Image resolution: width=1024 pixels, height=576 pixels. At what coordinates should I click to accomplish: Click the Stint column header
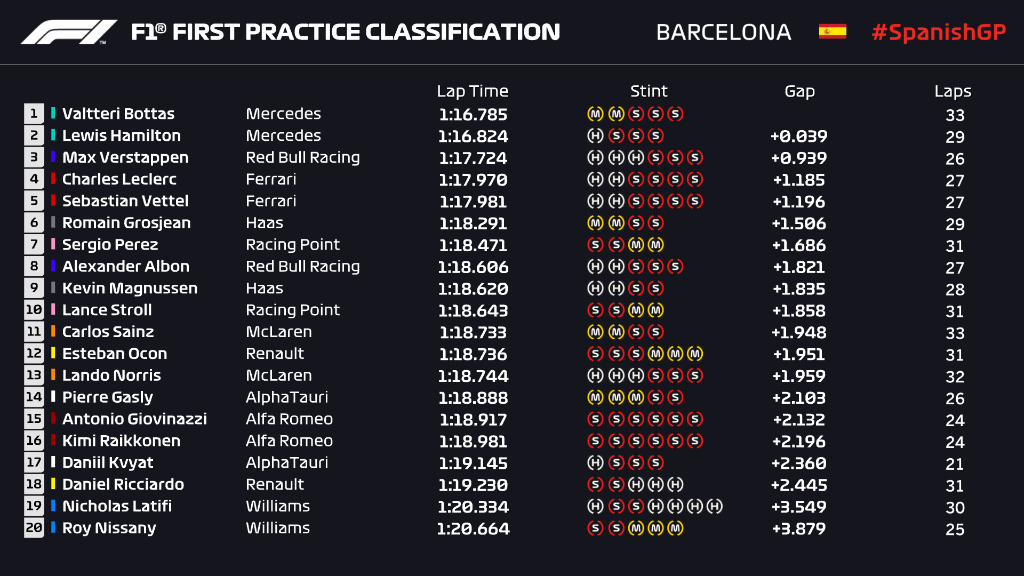tap(649, 91)
